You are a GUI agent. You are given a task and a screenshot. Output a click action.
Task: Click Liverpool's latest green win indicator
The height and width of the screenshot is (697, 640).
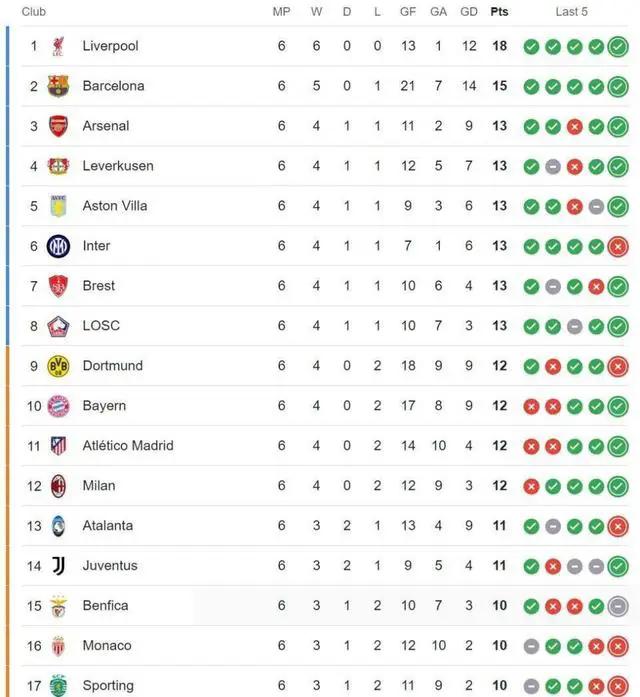click(x=618, y=47)
